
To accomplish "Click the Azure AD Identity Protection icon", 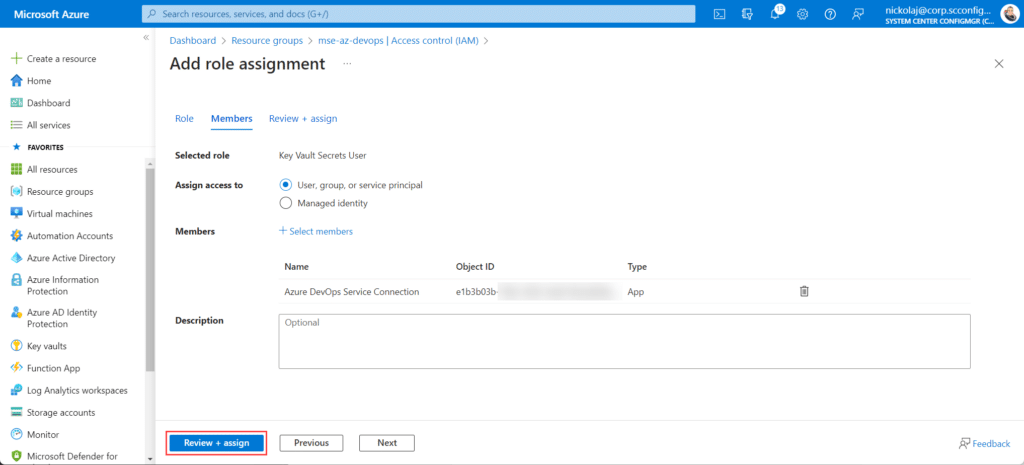I will pyautogui.click(x=17, y=313).
